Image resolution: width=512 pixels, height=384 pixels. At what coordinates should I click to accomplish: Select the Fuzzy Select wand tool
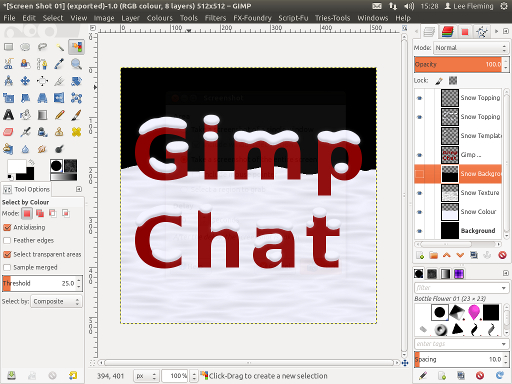tap(59, 47)
